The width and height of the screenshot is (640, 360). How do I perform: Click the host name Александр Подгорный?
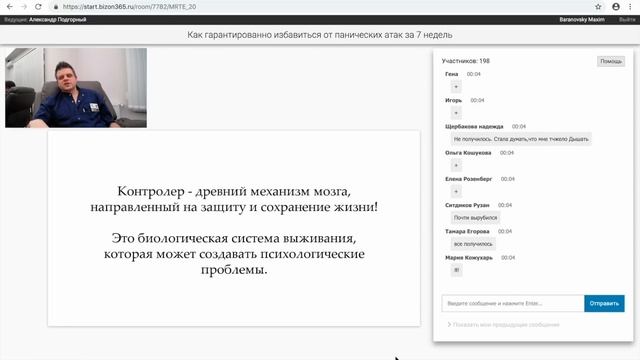[x=58, y=20]
